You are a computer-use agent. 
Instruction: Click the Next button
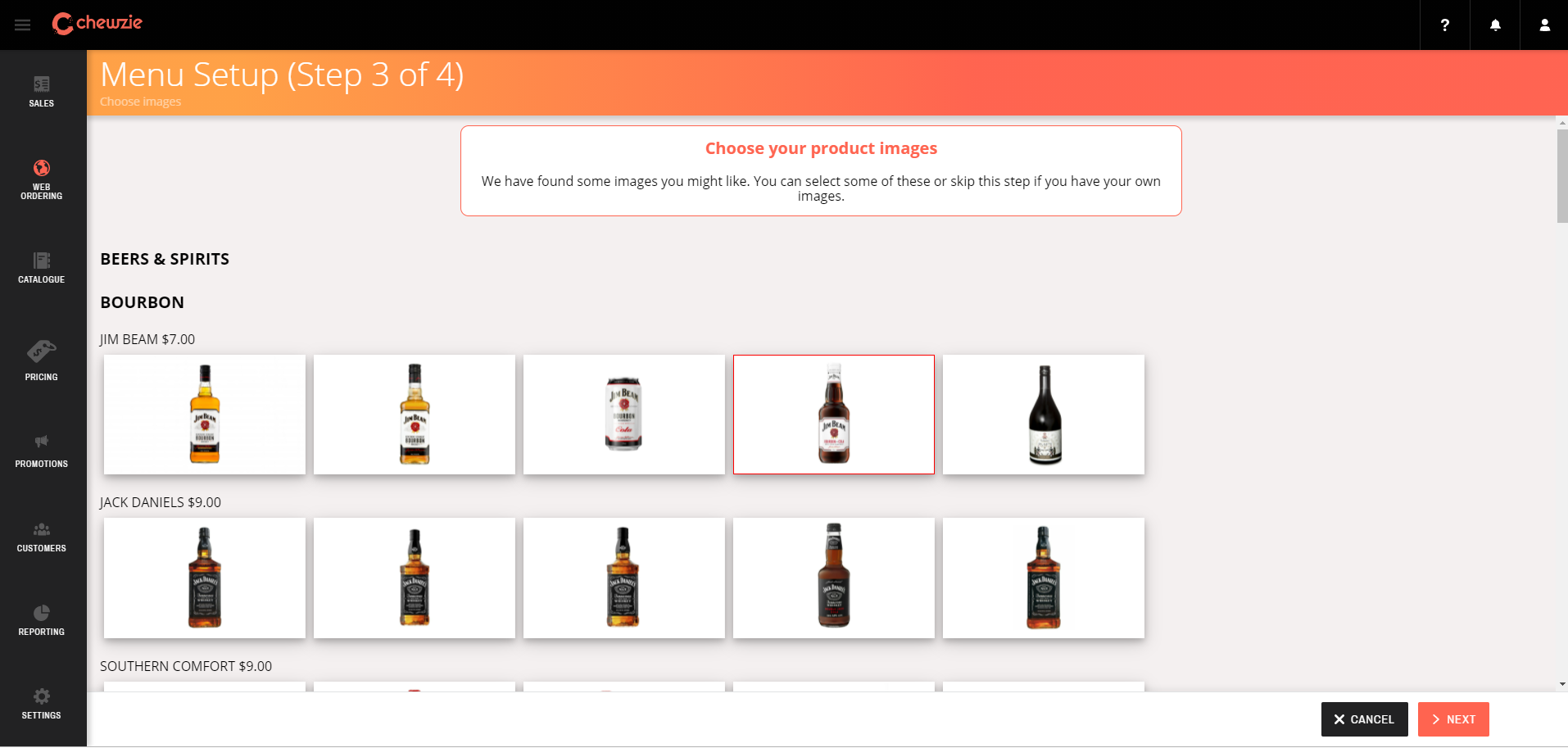coord(1453,719)
